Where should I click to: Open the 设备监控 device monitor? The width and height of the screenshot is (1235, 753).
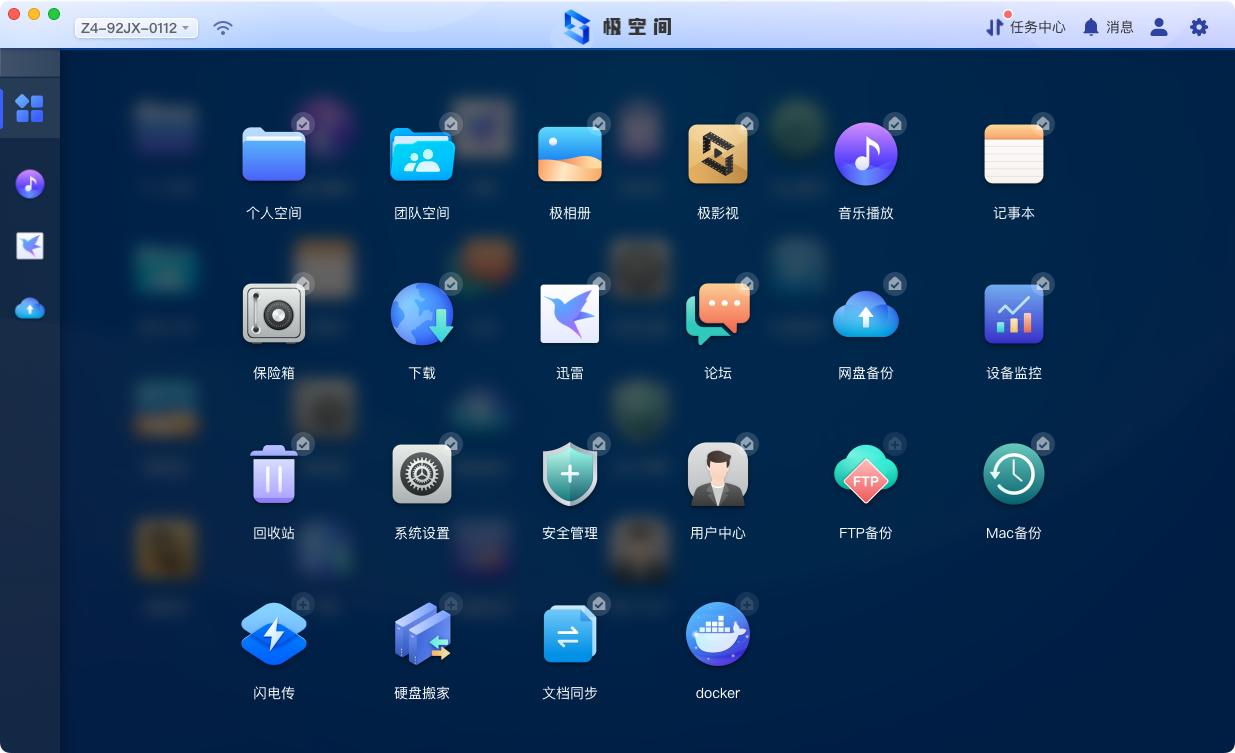[x=1014, y=314]
